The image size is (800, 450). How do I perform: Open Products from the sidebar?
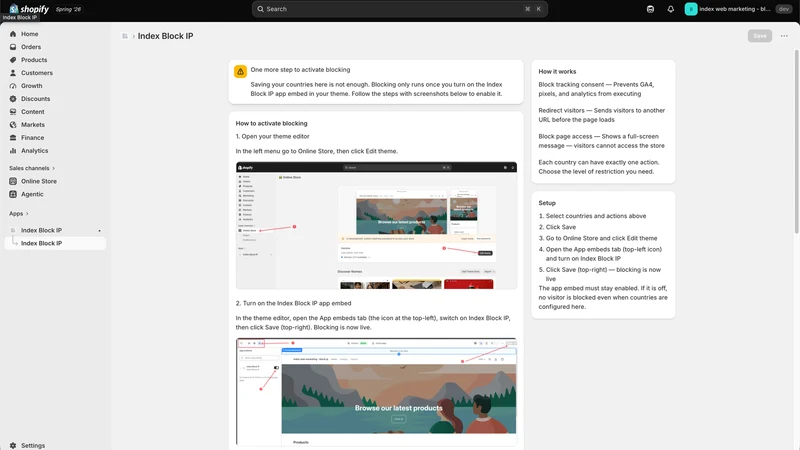pos(55,60)
